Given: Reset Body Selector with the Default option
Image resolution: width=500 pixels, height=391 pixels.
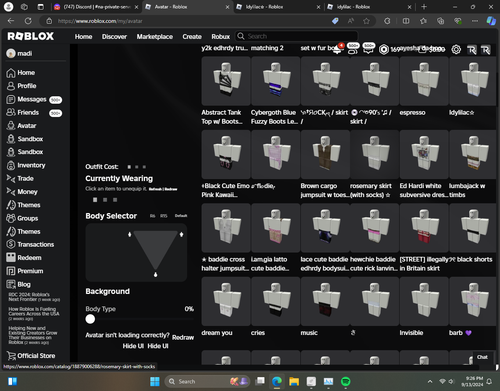Looking at the screenshot, I should click(x=181, y=216).
